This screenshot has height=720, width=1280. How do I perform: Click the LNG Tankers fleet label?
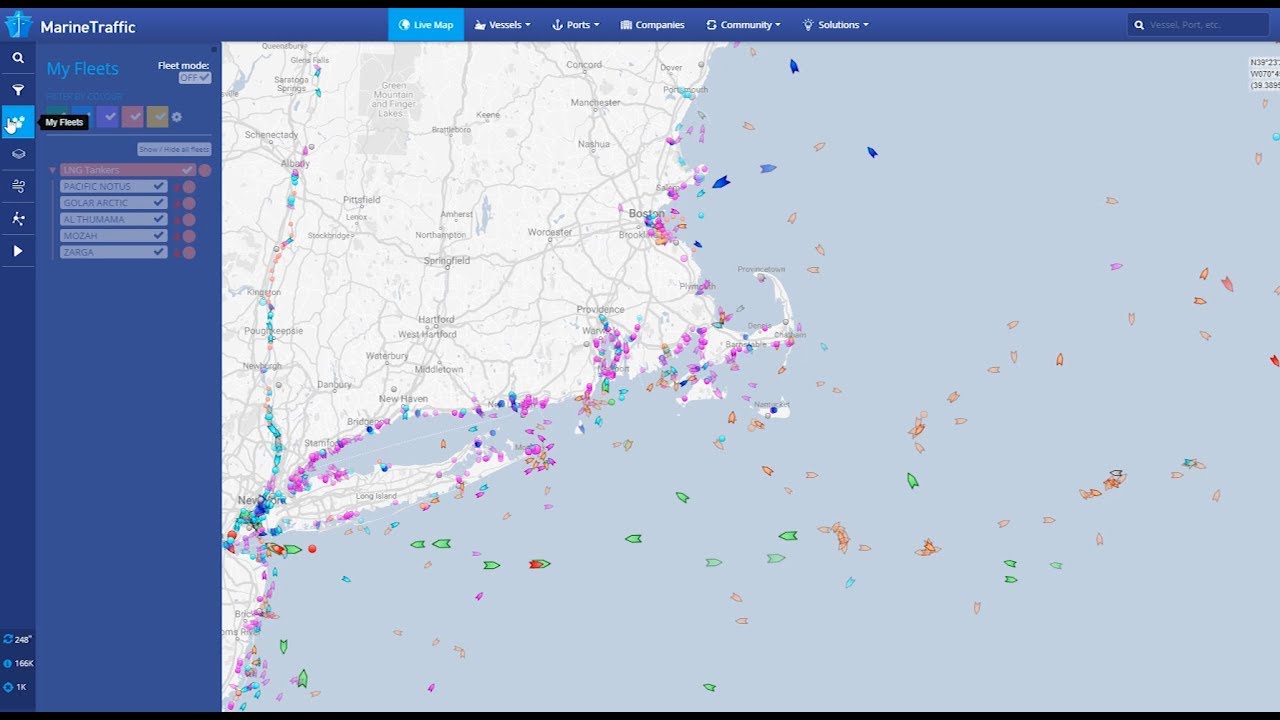click(x=91, y=170)
